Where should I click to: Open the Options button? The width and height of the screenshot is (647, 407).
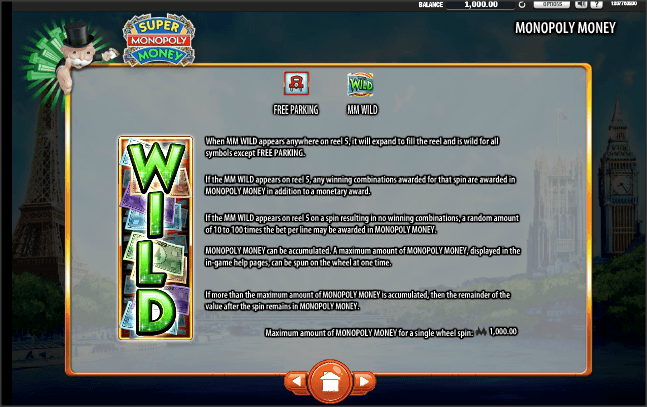tap(551, 4)
